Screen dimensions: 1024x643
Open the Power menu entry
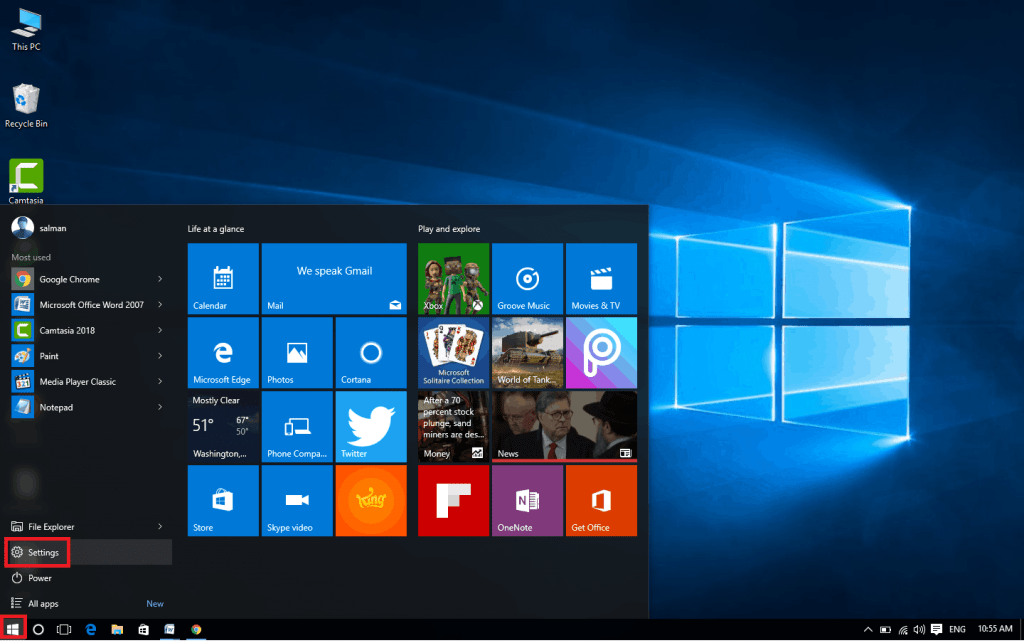(x=38, y=578)
